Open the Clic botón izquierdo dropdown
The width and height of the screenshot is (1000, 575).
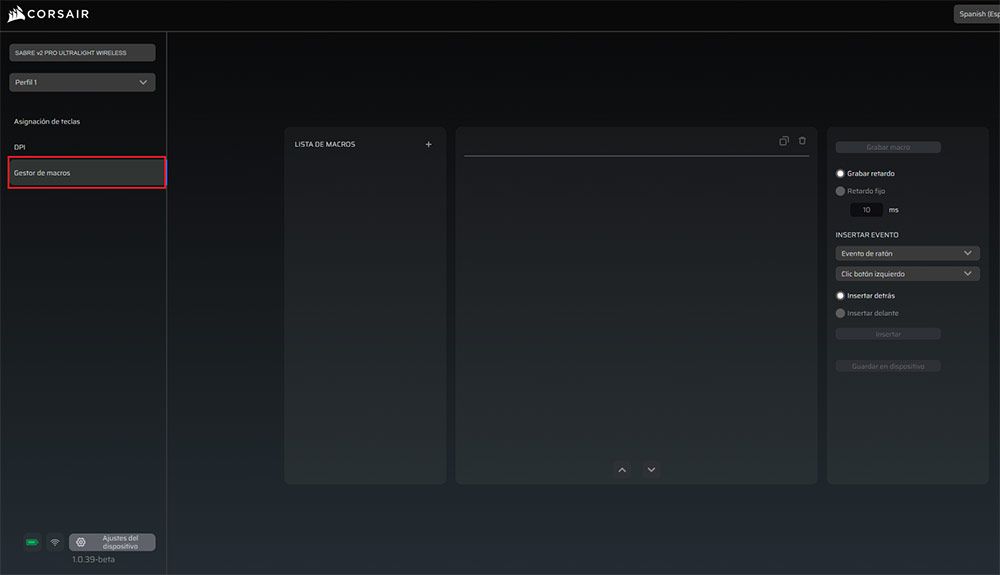[908, 274]
